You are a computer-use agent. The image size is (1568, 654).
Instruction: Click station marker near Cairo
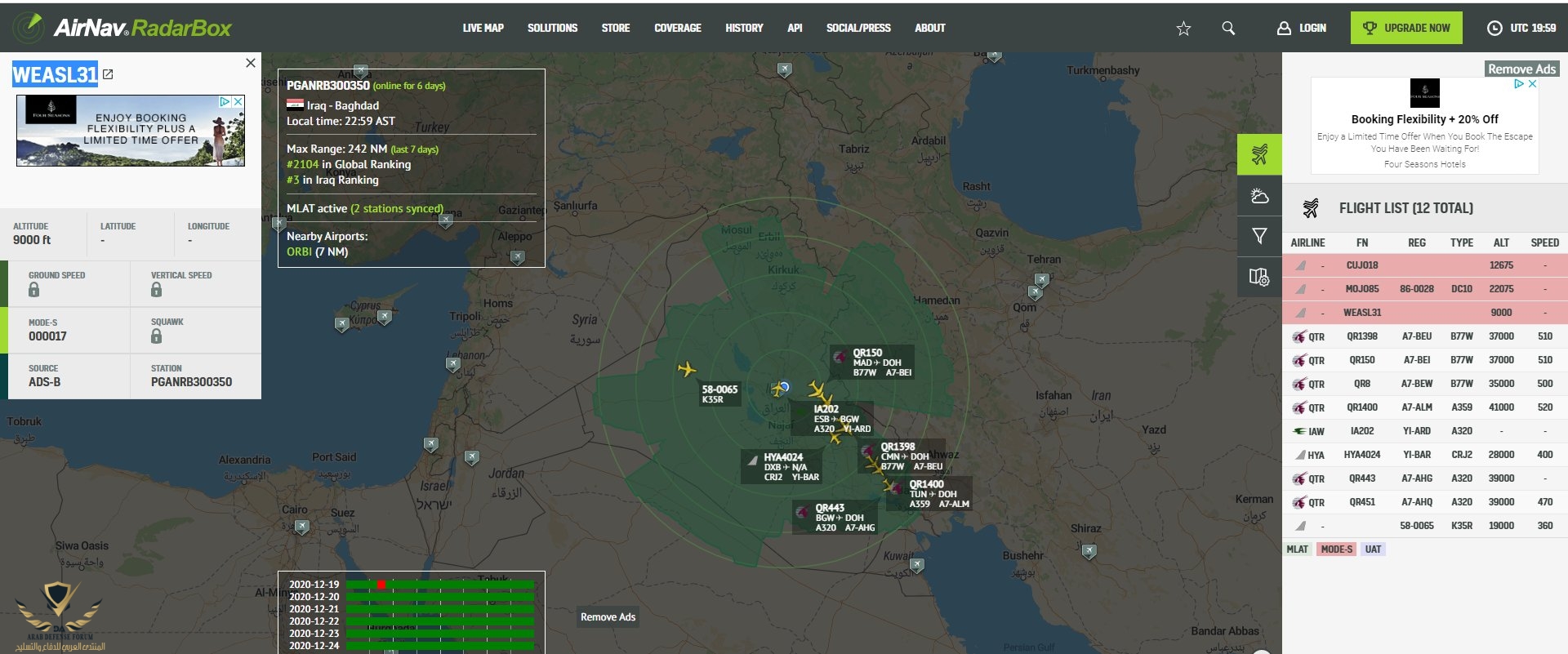click(x=301, y=527)
